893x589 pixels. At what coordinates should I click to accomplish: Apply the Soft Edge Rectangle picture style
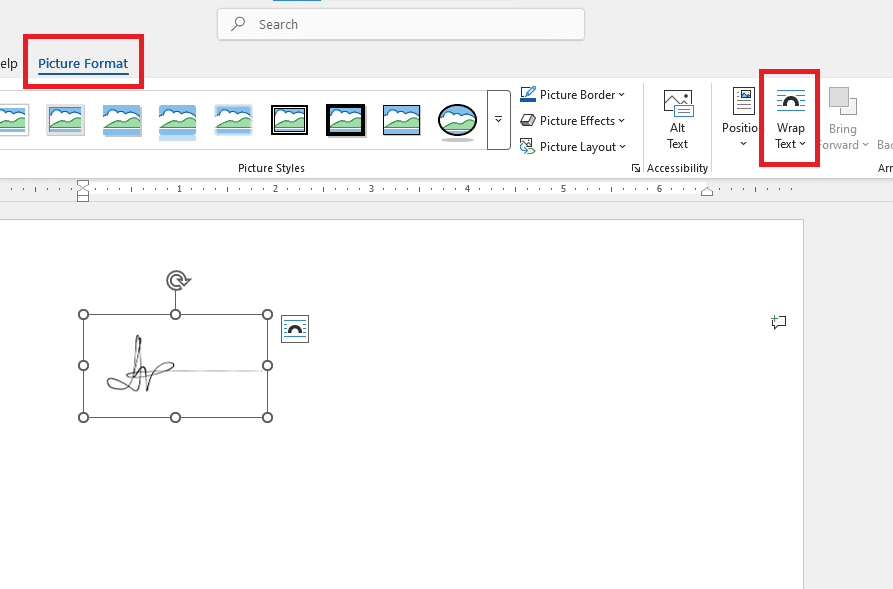233,120
